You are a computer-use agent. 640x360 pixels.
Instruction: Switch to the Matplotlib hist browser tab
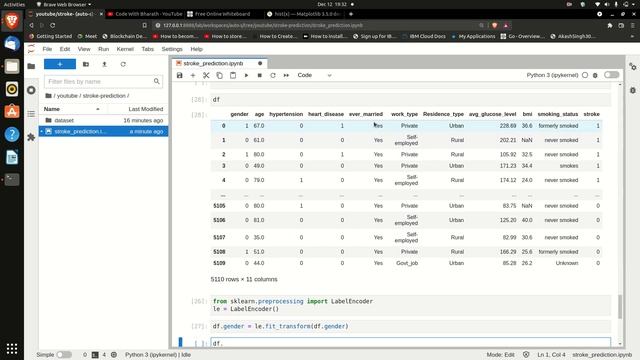(304, 14)
